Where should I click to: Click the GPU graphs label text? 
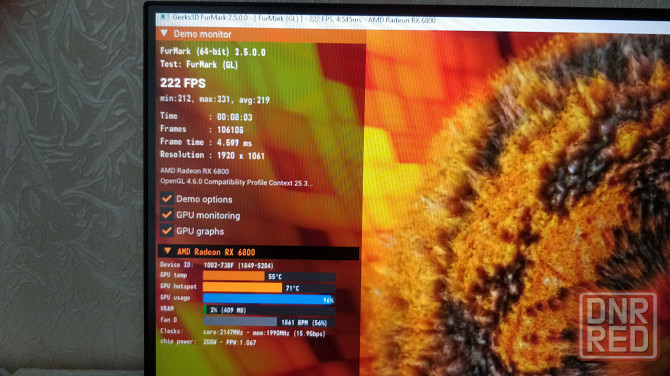coord(200,232)
